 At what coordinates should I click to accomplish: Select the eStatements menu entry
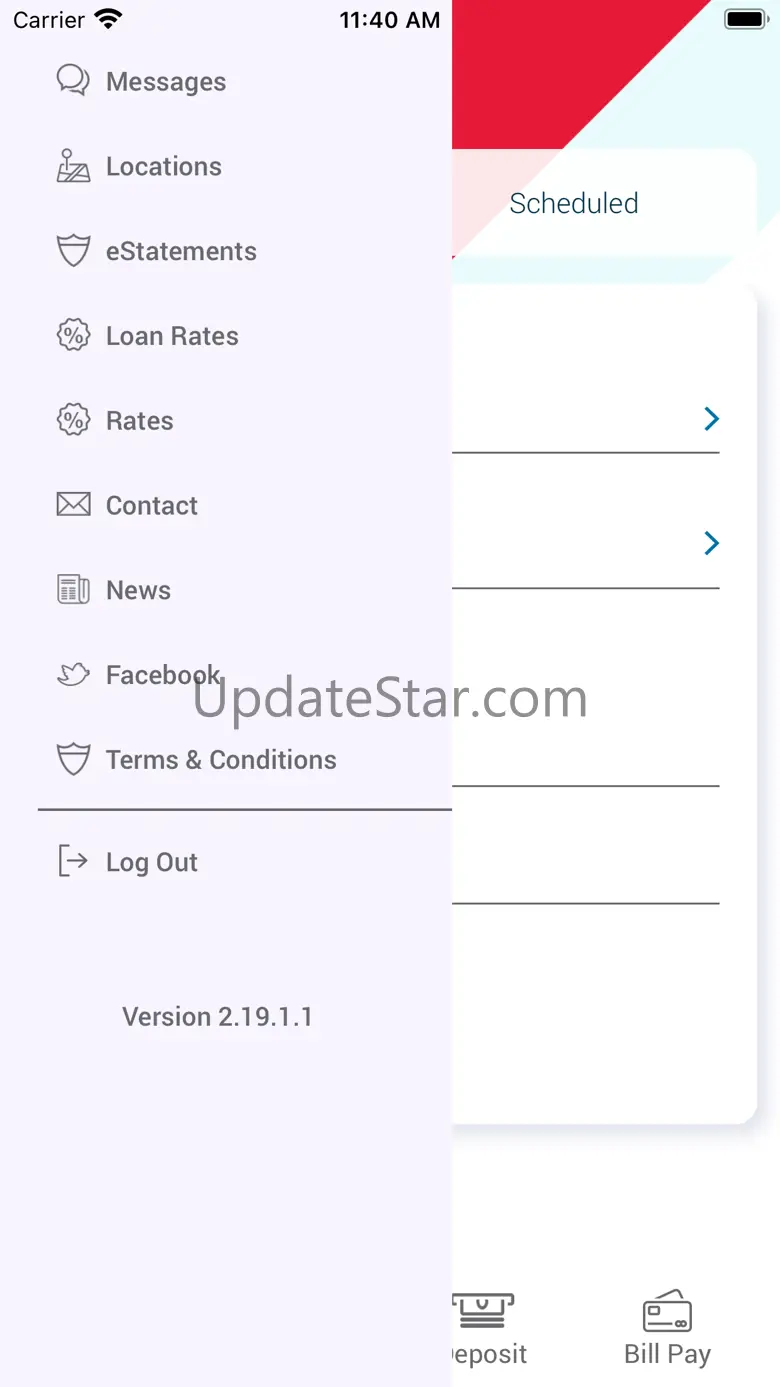pos(181,251)
